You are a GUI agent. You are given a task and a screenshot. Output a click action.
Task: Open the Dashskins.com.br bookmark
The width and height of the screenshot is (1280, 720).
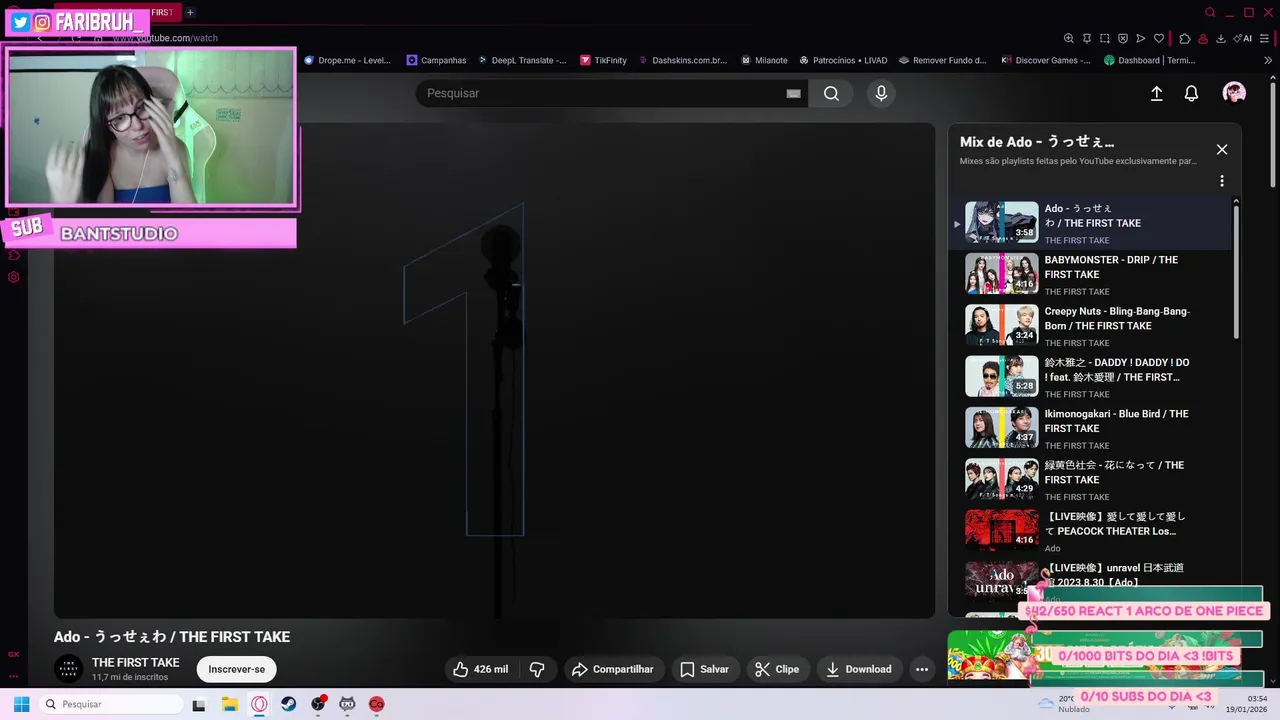(683, 60)
